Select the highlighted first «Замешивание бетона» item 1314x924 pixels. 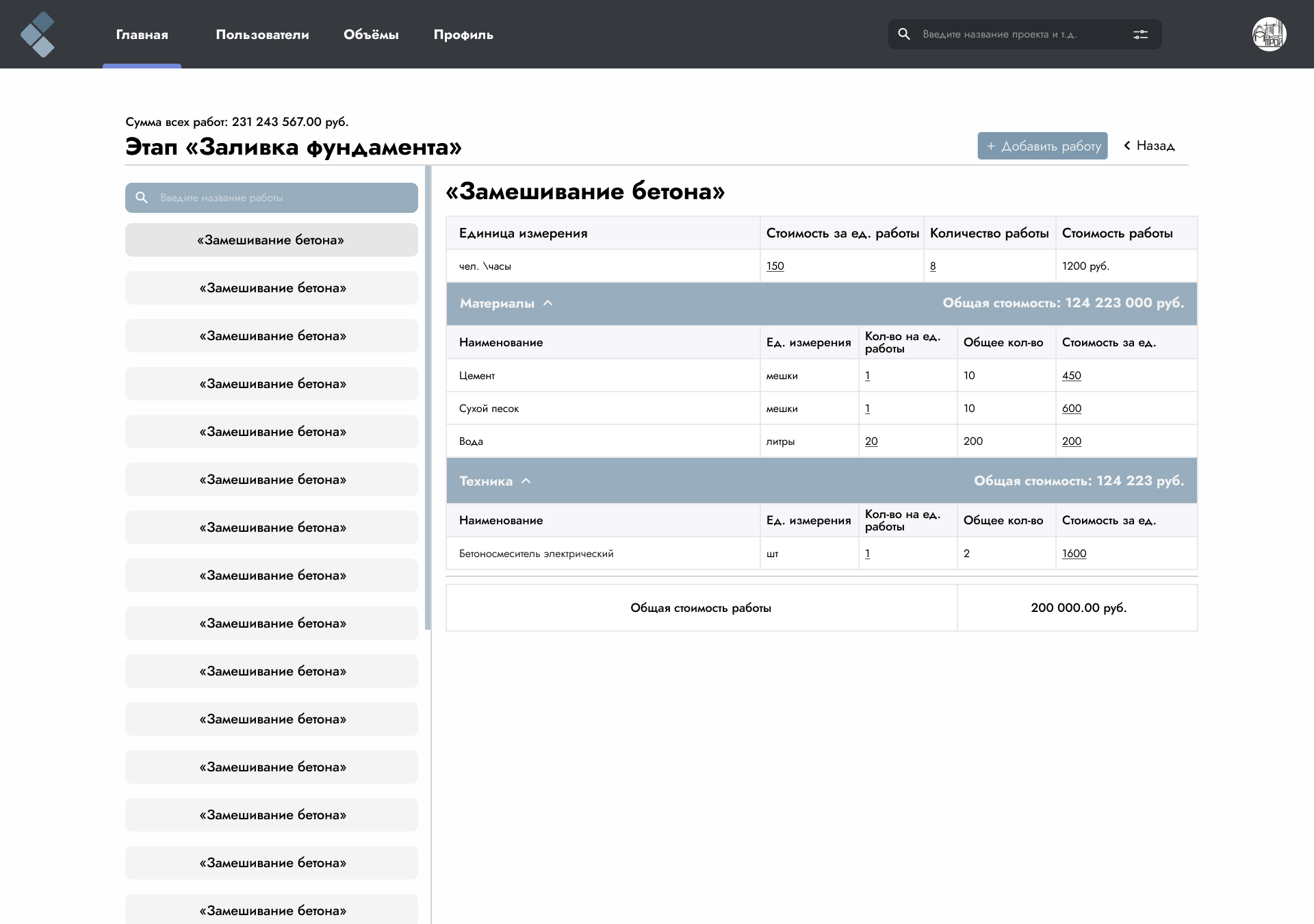click(x=272, y=240)
